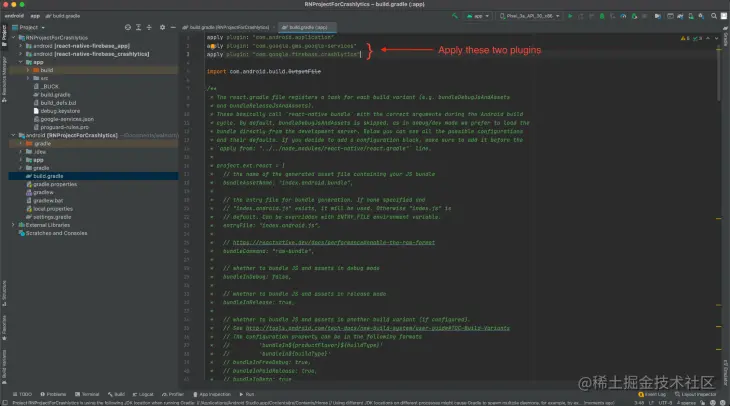Open the Logcat tool window
The height and width of the screenshot is (406, 730).
pos(143,394)
